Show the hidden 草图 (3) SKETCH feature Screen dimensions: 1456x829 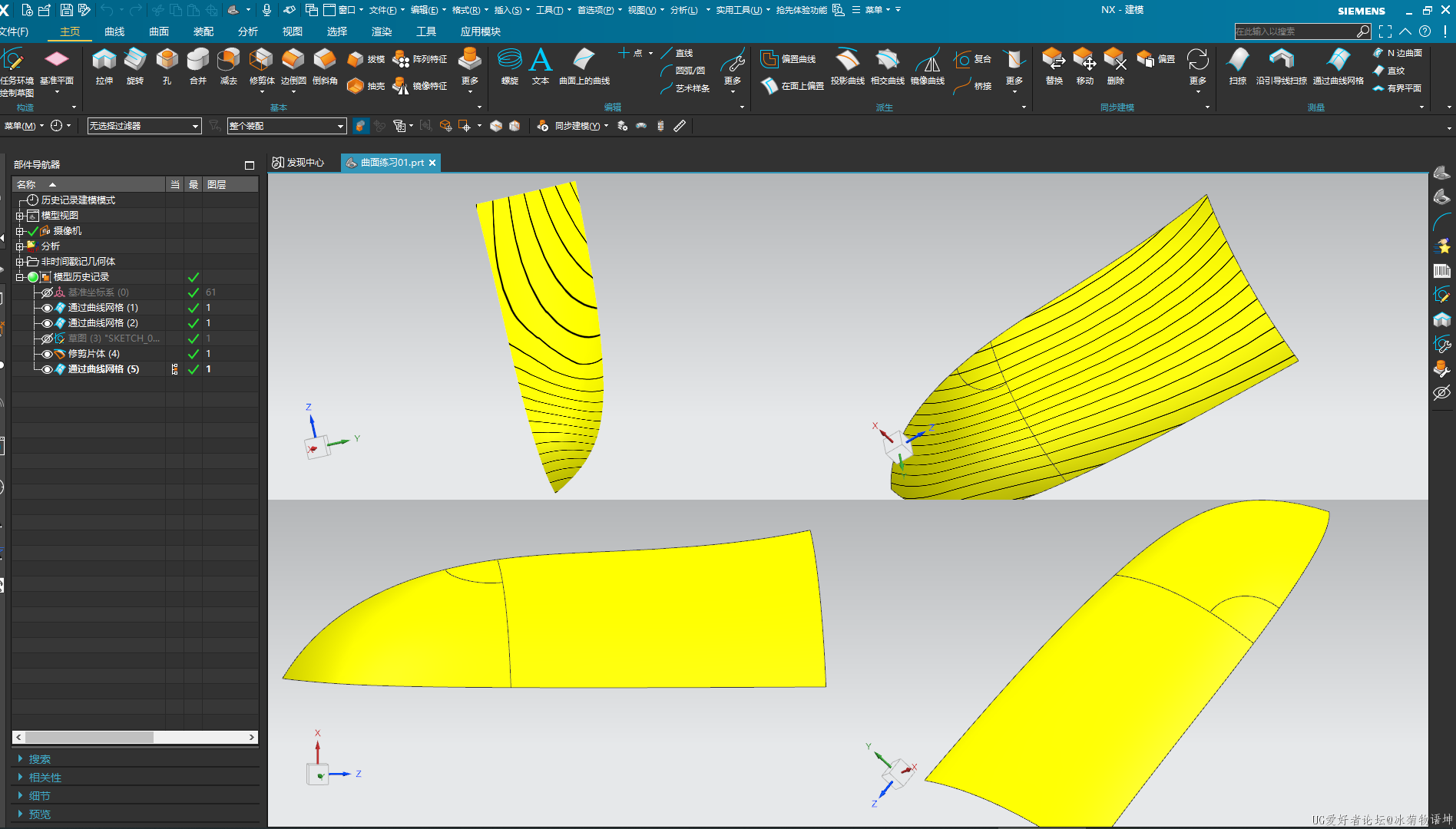47,339
